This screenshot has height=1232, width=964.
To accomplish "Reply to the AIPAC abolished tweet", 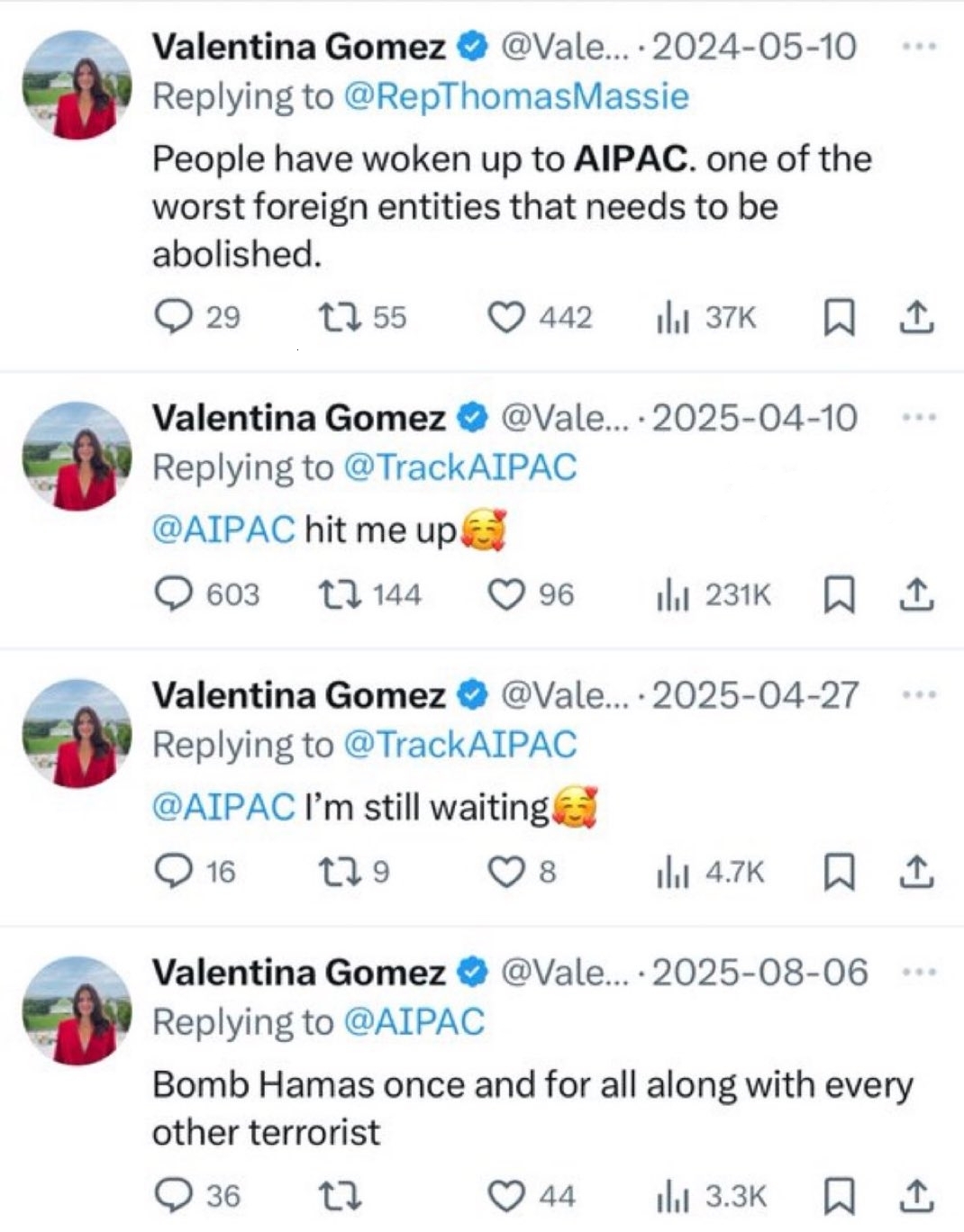I will pyautogui.click(x=174, y=317).
